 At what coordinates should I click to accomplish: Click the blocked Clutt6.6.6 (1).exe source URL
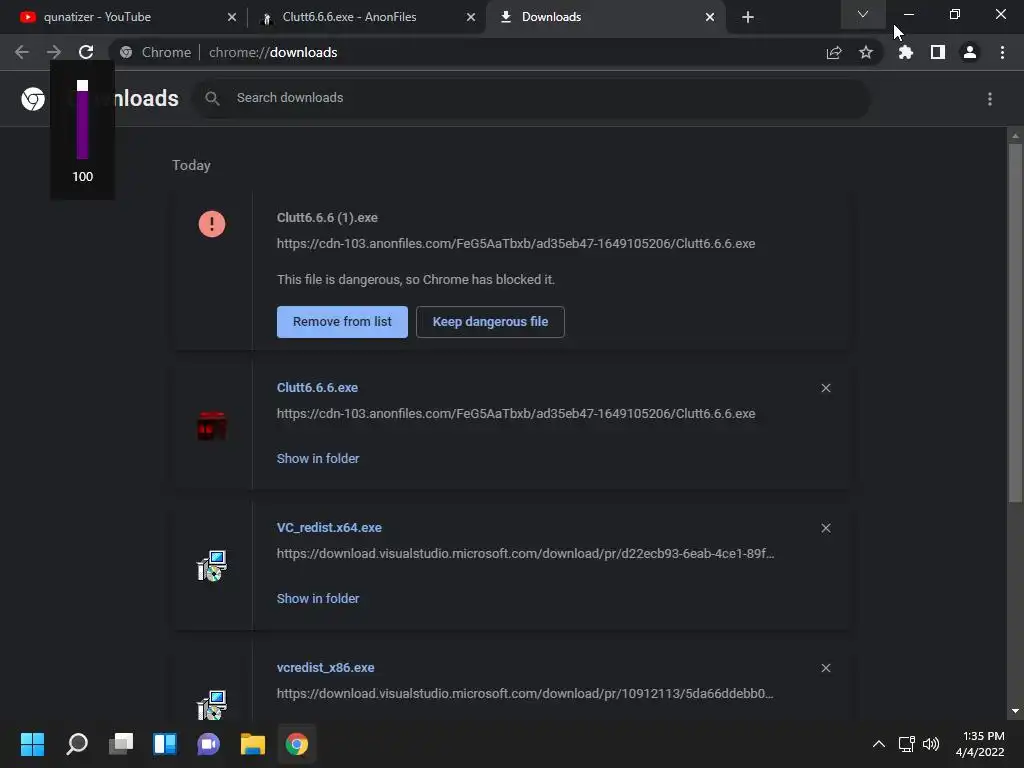click(516, 244)
